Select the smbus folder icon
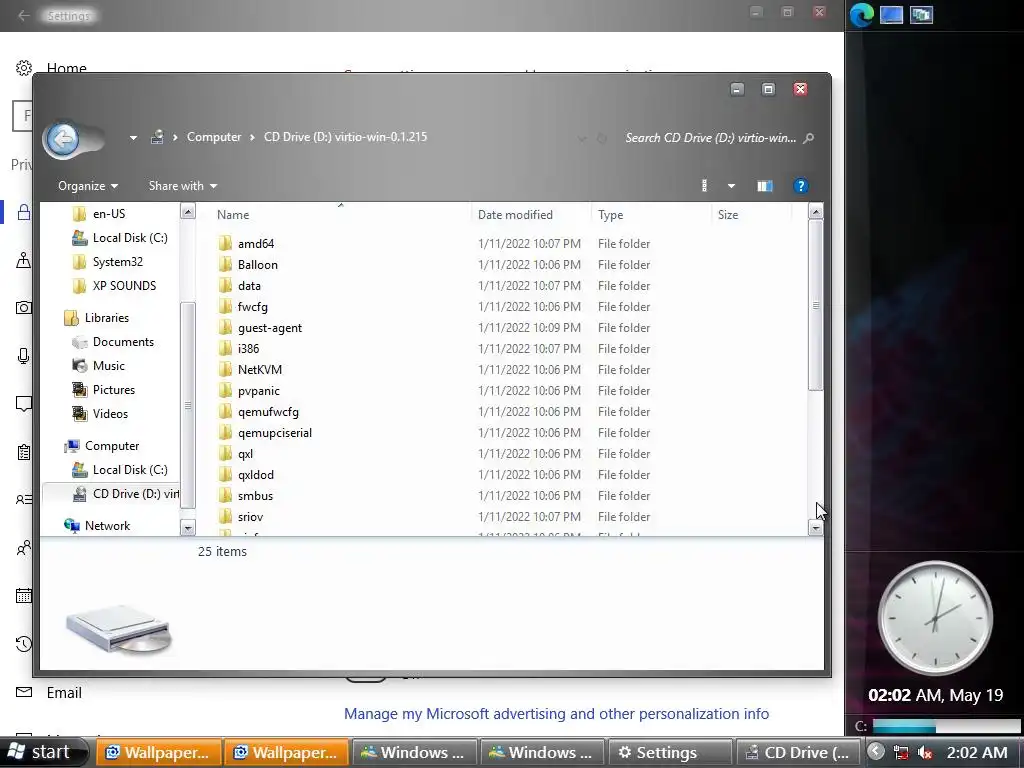Screen dimensions: 1024x768 tap(225, 496)
